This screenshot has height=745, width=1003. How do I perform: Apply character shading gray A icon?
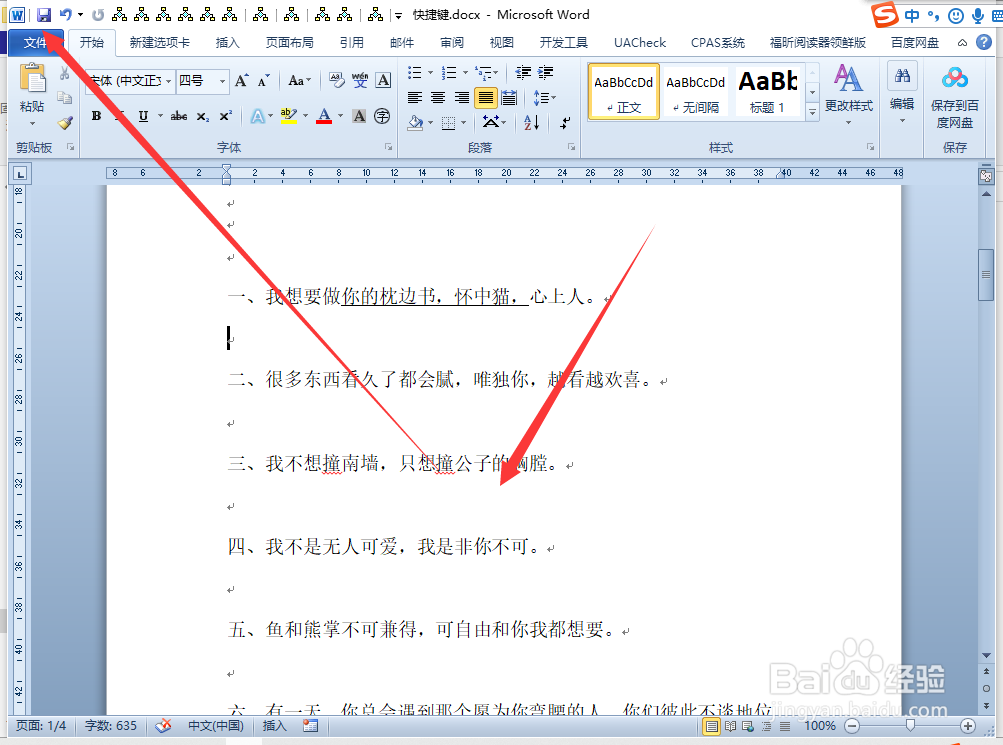coord(359,116)
